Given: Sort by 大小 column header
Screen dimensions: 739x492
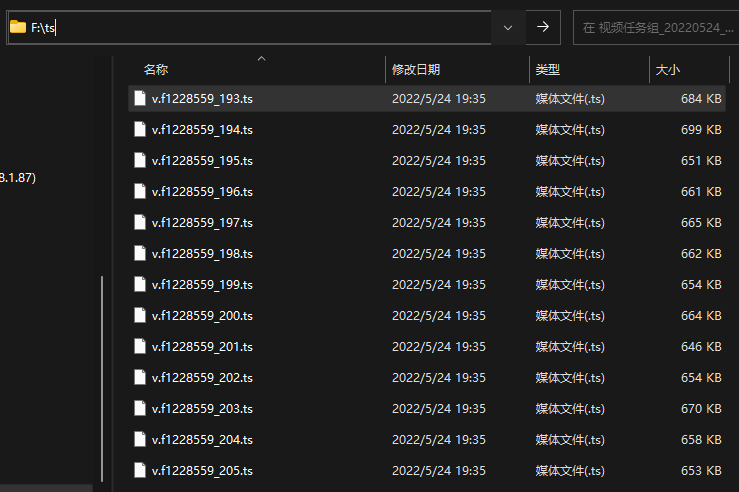Looking at the screenshot, I should coord(667,70).
